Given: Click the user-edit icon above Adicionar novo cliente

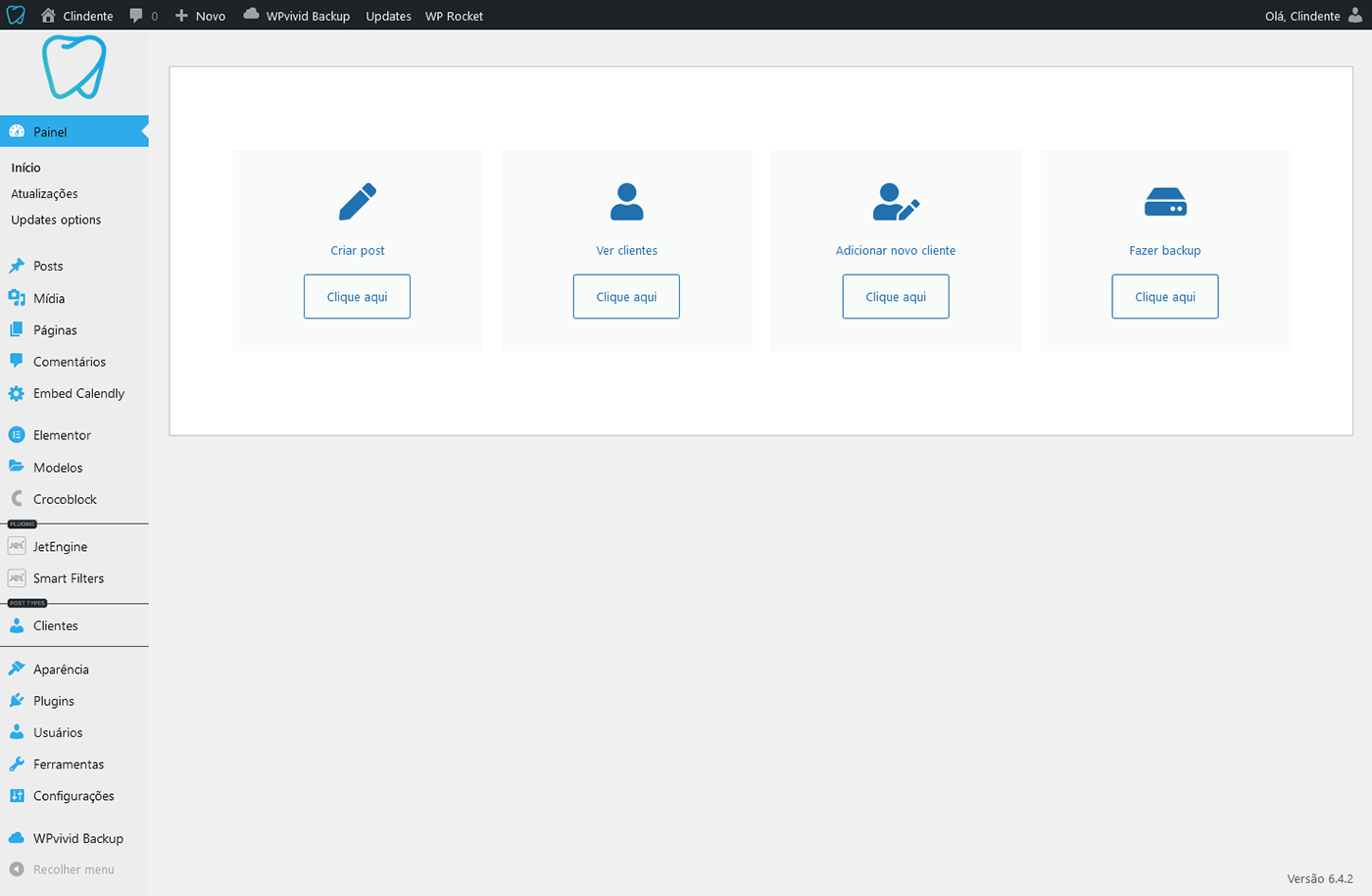Looking at the screenshot, I should (x=895, y=202).
